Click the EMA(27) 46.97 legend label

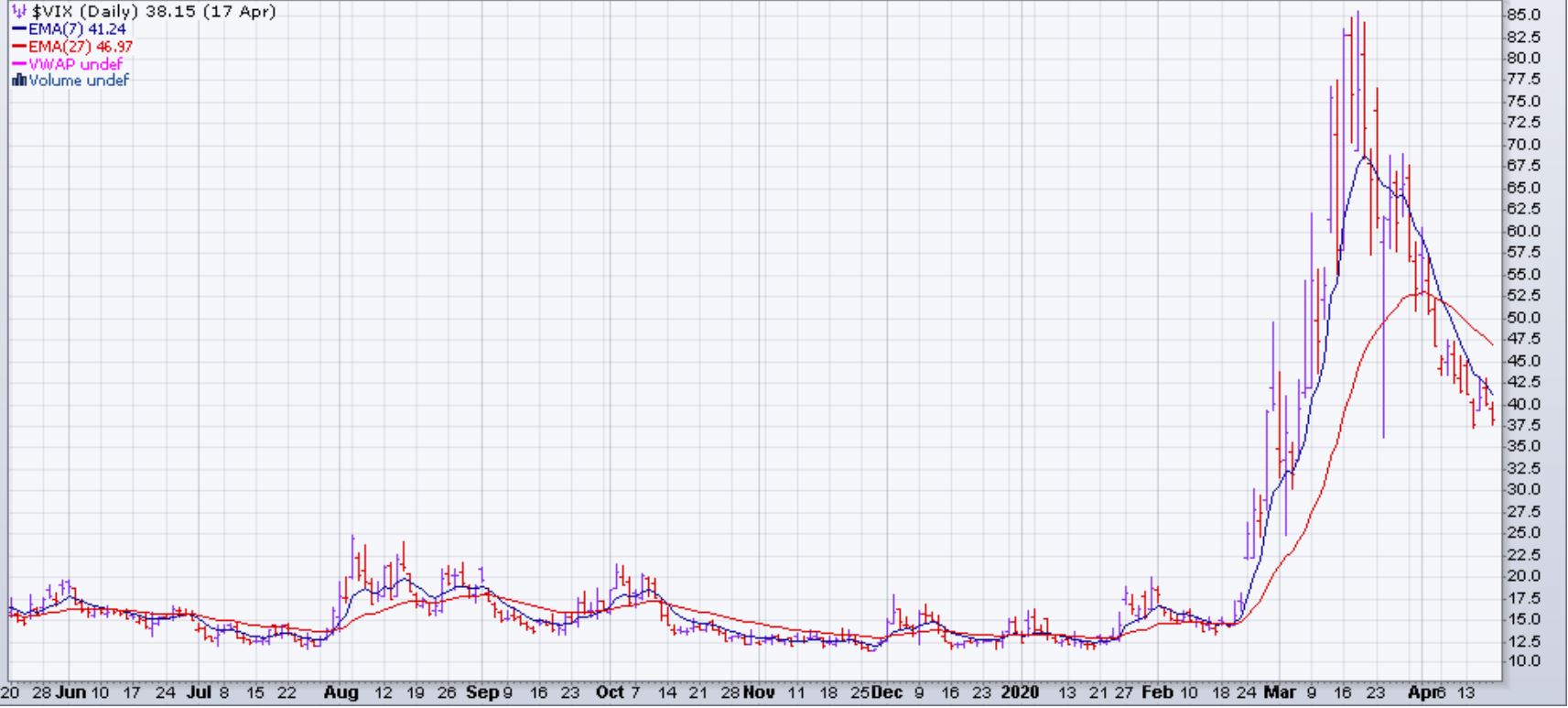coord(81,47)
